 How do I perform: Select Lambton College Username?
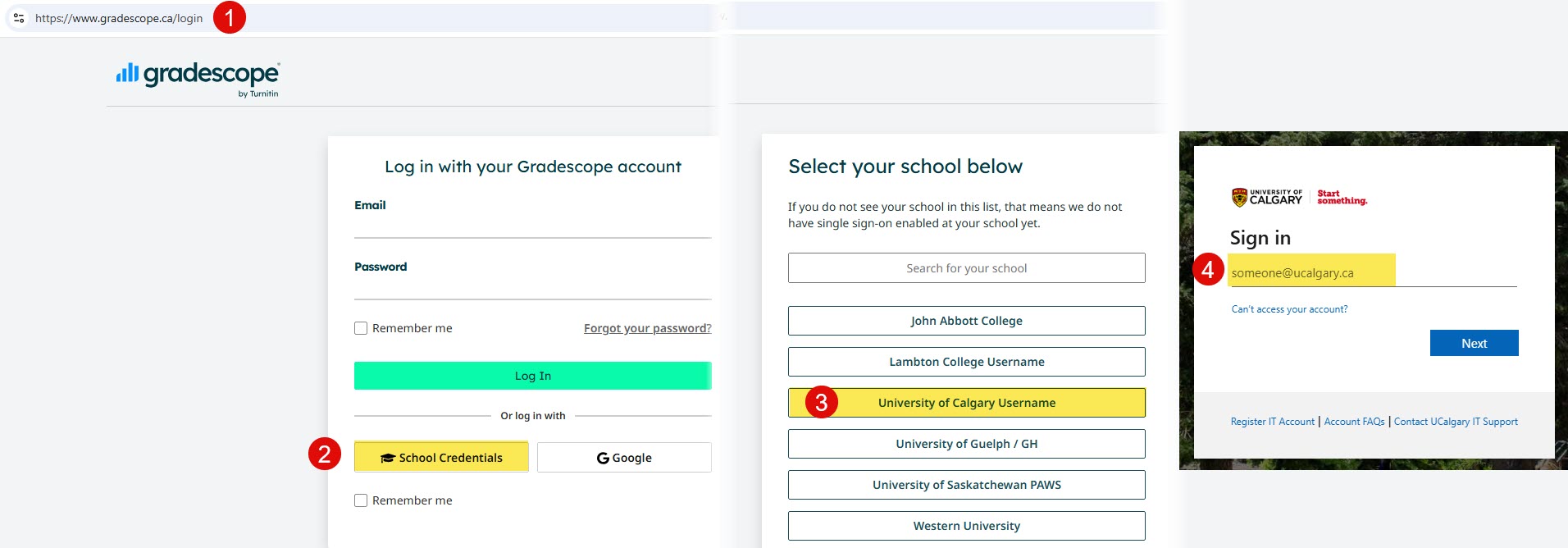966,362
